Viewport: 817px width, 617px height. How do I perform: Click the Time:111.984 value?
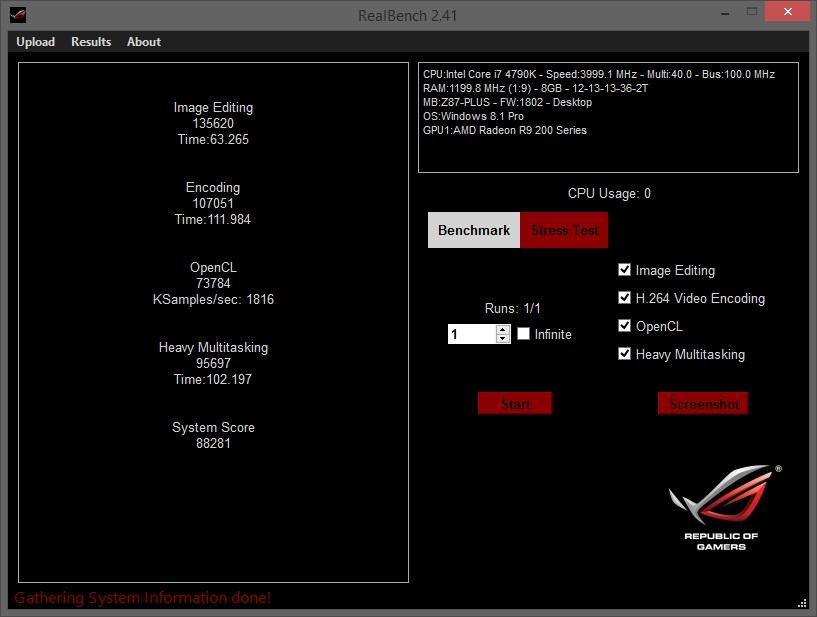[213, 219]
